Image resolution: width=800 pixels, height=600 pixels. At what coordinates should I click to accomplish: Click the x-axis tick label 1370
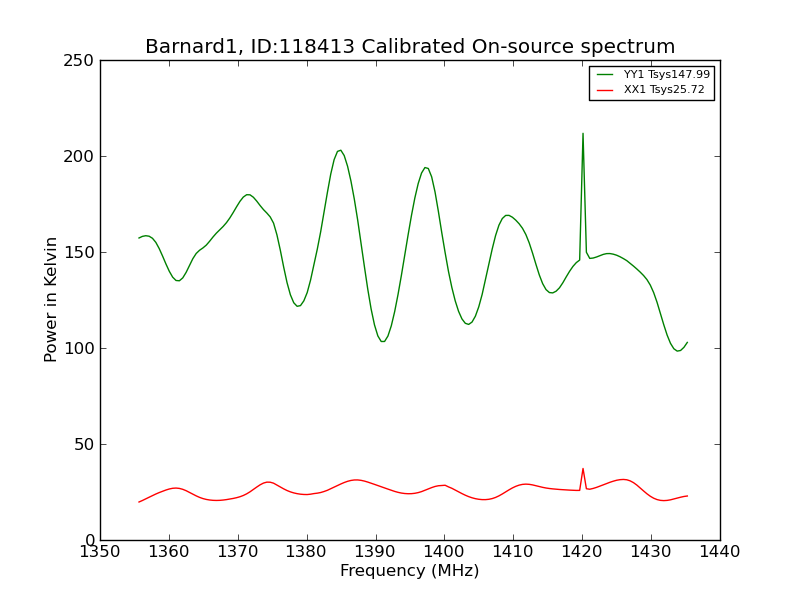[238, 552]
